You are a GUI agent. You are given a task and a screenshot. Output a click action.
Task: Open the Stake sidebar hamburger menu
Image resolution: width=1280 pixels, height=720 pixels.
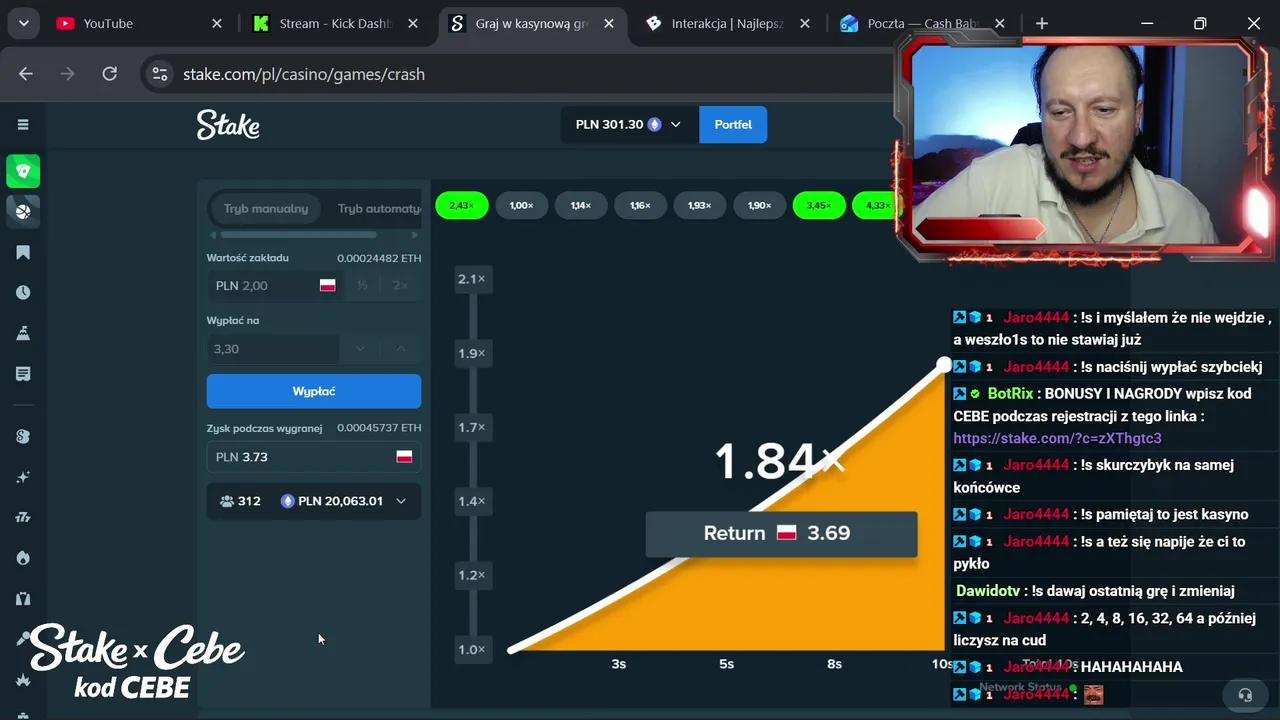[23, 125]
